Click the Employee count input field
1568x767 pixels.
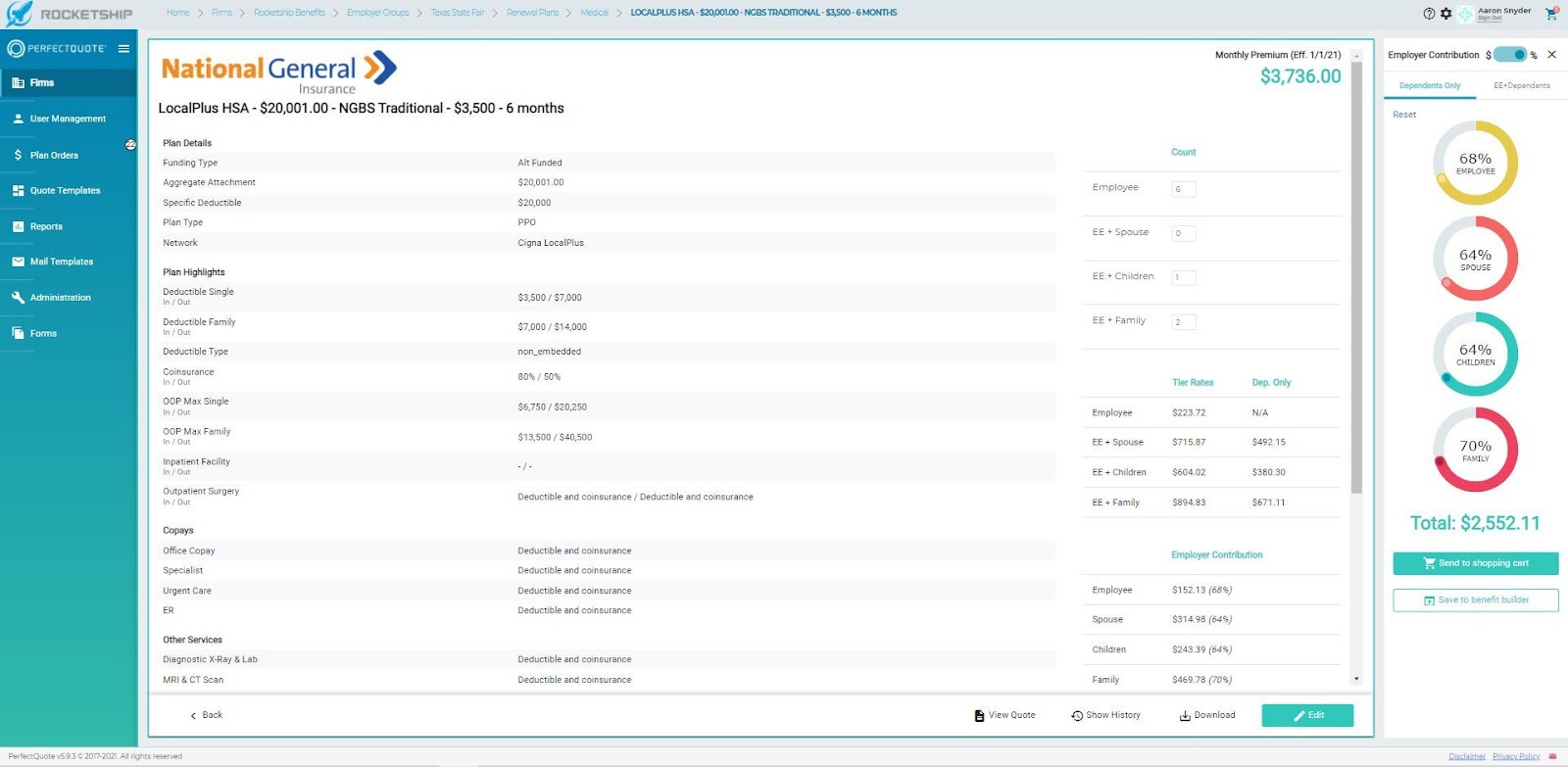(1184, 189)
